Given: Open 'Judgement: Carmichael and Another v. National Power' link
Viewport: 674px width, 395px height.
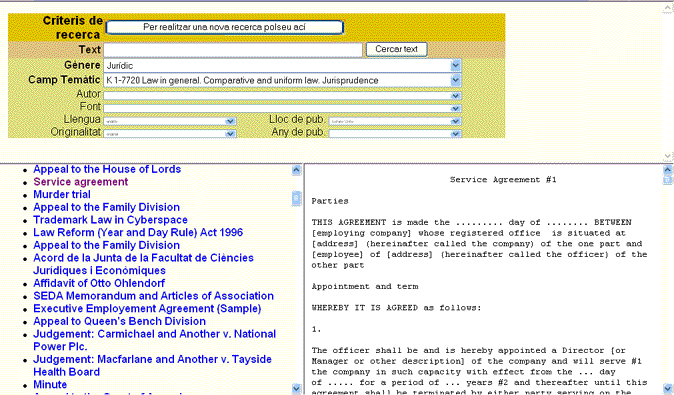Looking at the screenshot, I should pos(155,340).
